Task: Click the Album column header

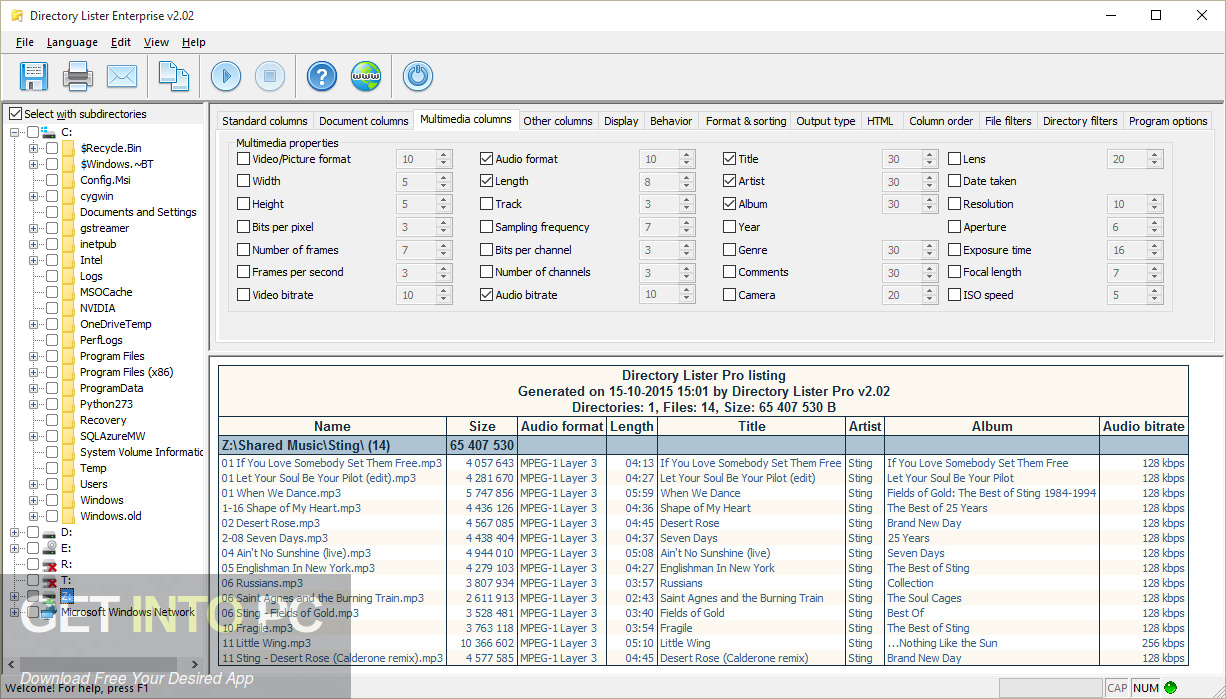Action: pos(992,426)
